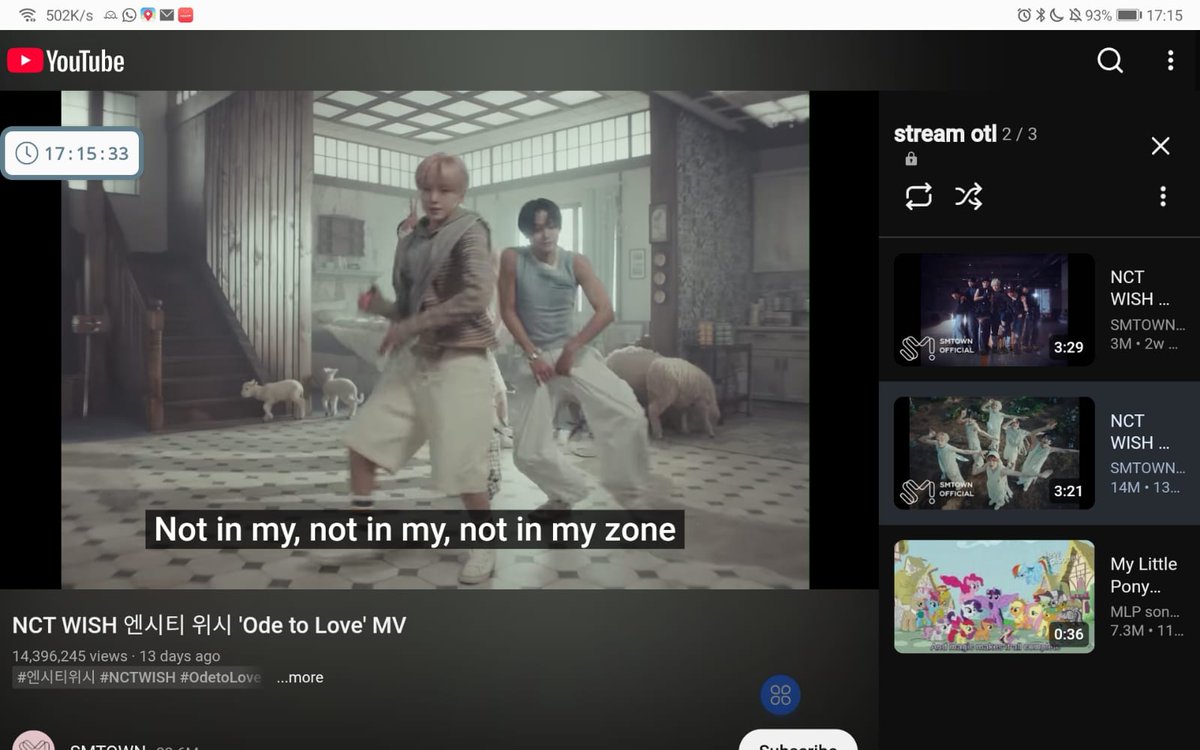
Task: Open the top bar more options menu
Action: [x=1170, y=61]
